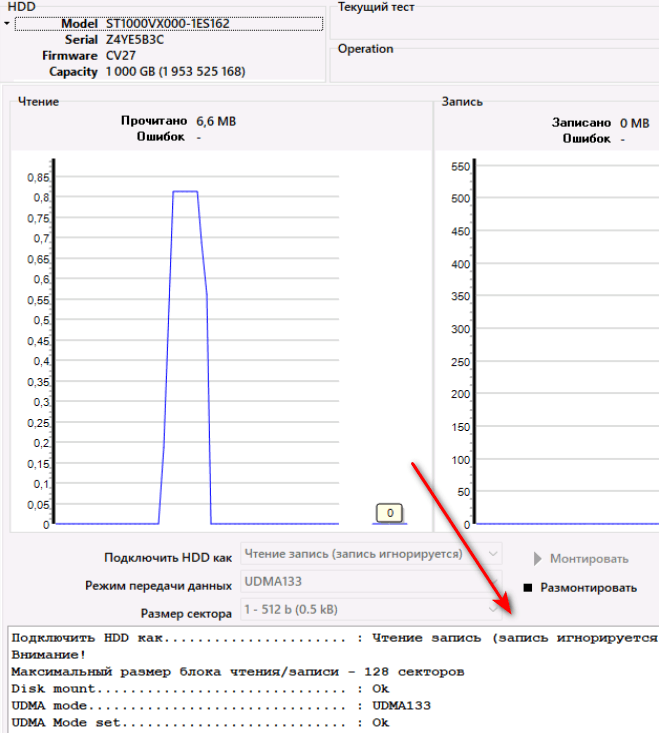This screenshot has width=659, height=733.
Task: Click the blue read speed peak on the chart
Action: click(x=185, y=191)
